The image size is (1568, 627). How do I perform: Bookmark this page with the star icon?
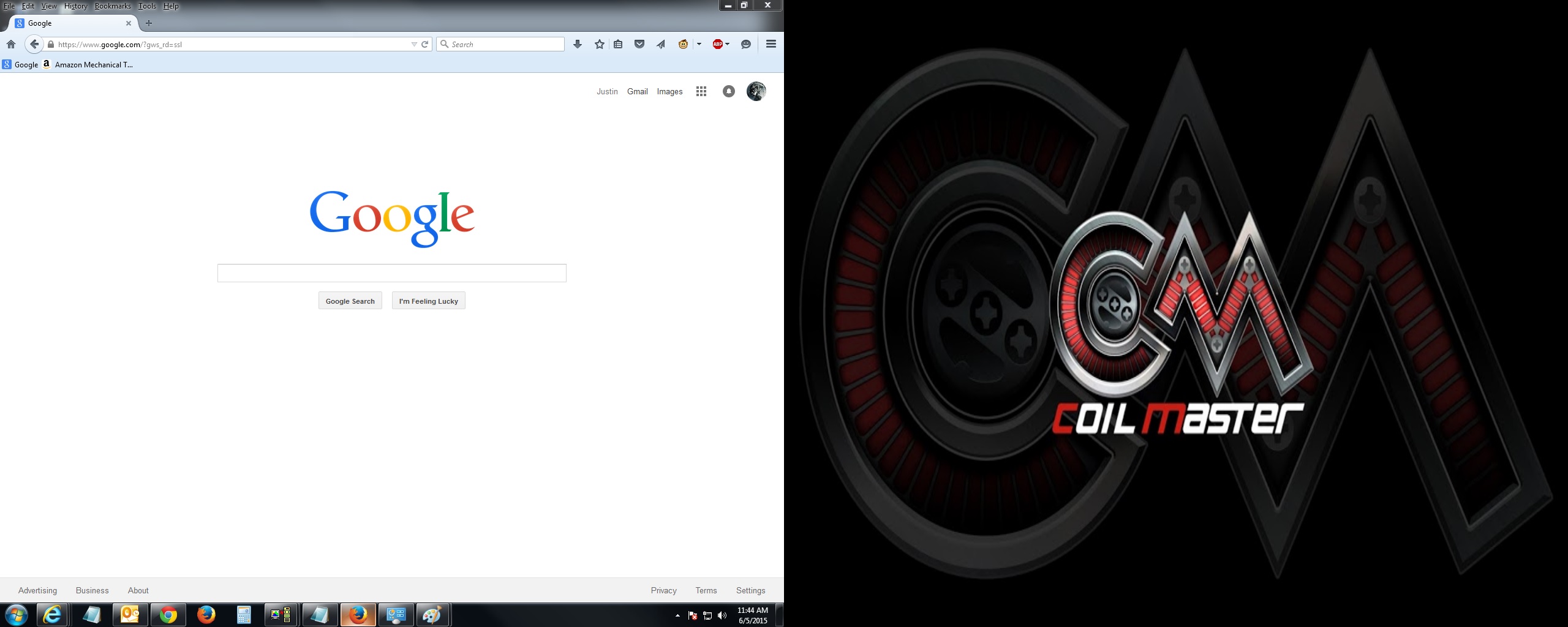pyautogui.click(x=600, y=44)
